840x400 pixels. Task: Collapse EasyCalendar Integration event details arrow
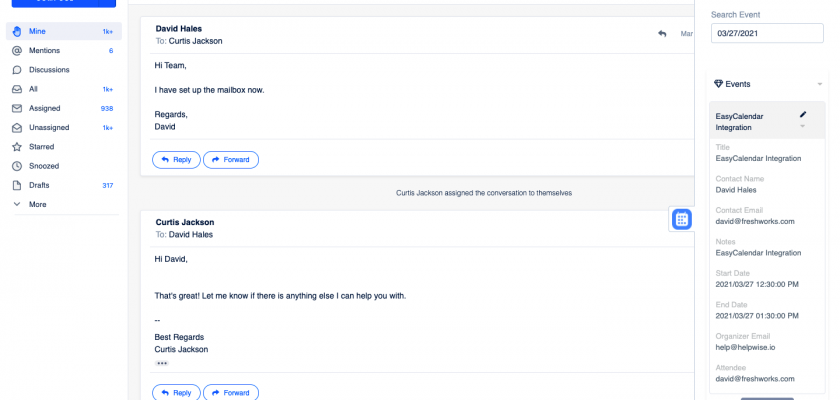pos(802,127)
